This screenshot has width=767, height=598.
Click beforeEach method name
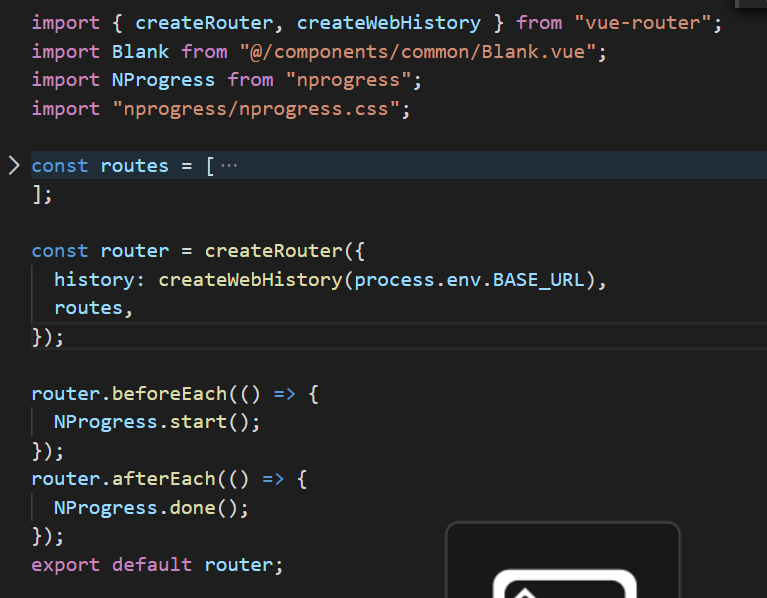point(169,394)
